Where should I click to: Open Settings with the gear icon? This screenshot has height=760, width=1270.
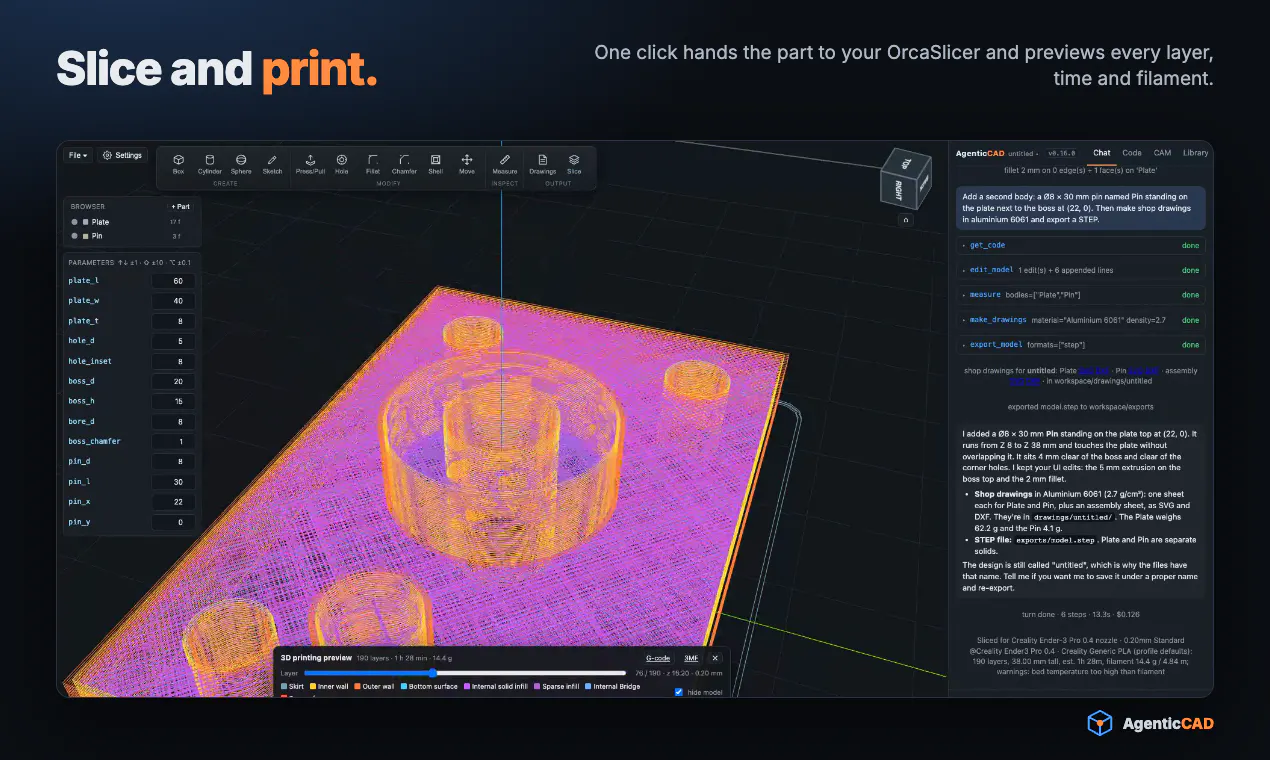pos(123,155)
